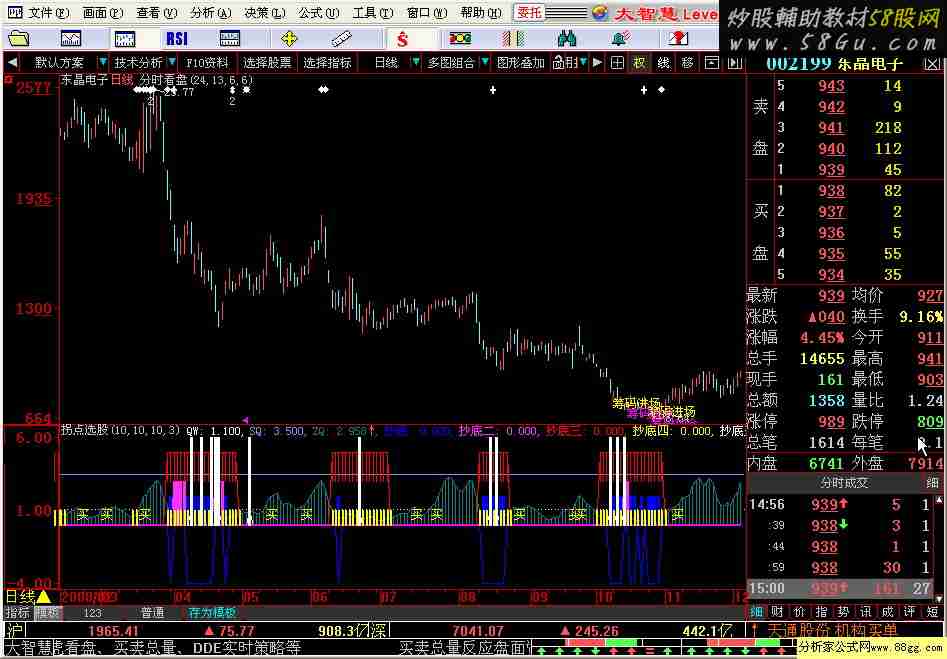Image resolution: width=947 pixels, height=659 pixels.
Task: Expand the 默认方案 dropdown arrow
Action: coord(102,62)
